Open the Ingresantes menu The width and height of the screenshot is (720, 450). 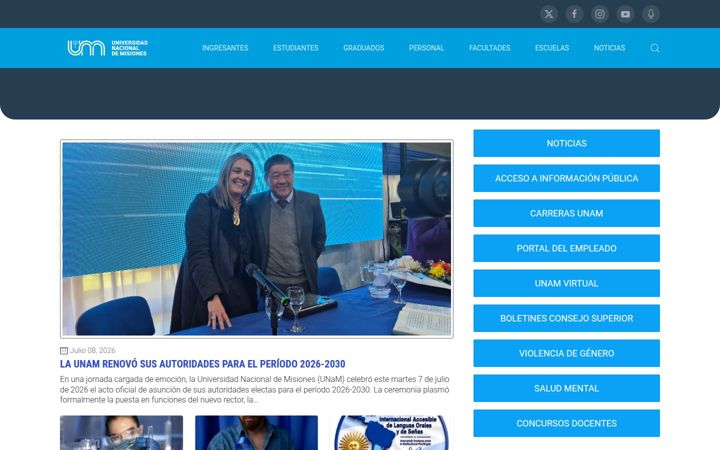225,48
